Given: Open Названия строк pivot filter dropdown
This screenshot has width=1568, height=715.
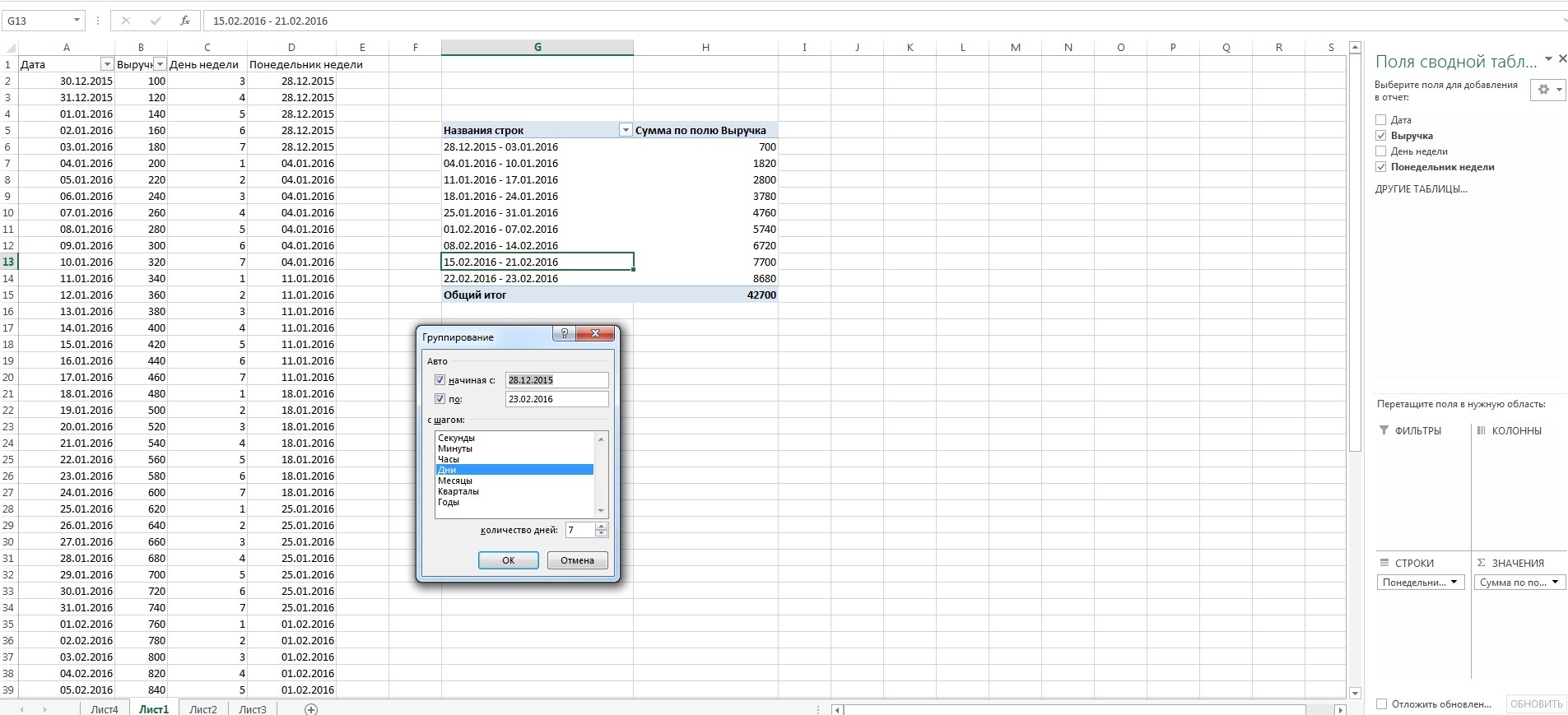Looking at the screenshot, I should click(x=626, y=130).
